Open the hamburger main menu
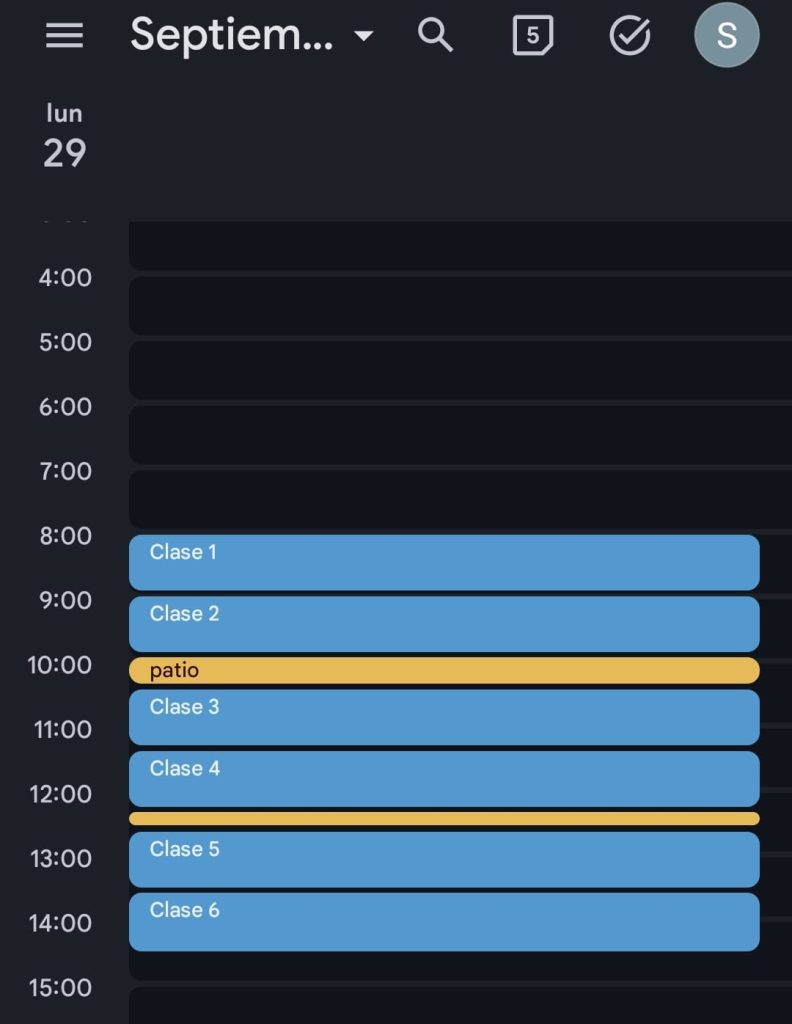The image size is (792, 1024). (x=64, y=36)
